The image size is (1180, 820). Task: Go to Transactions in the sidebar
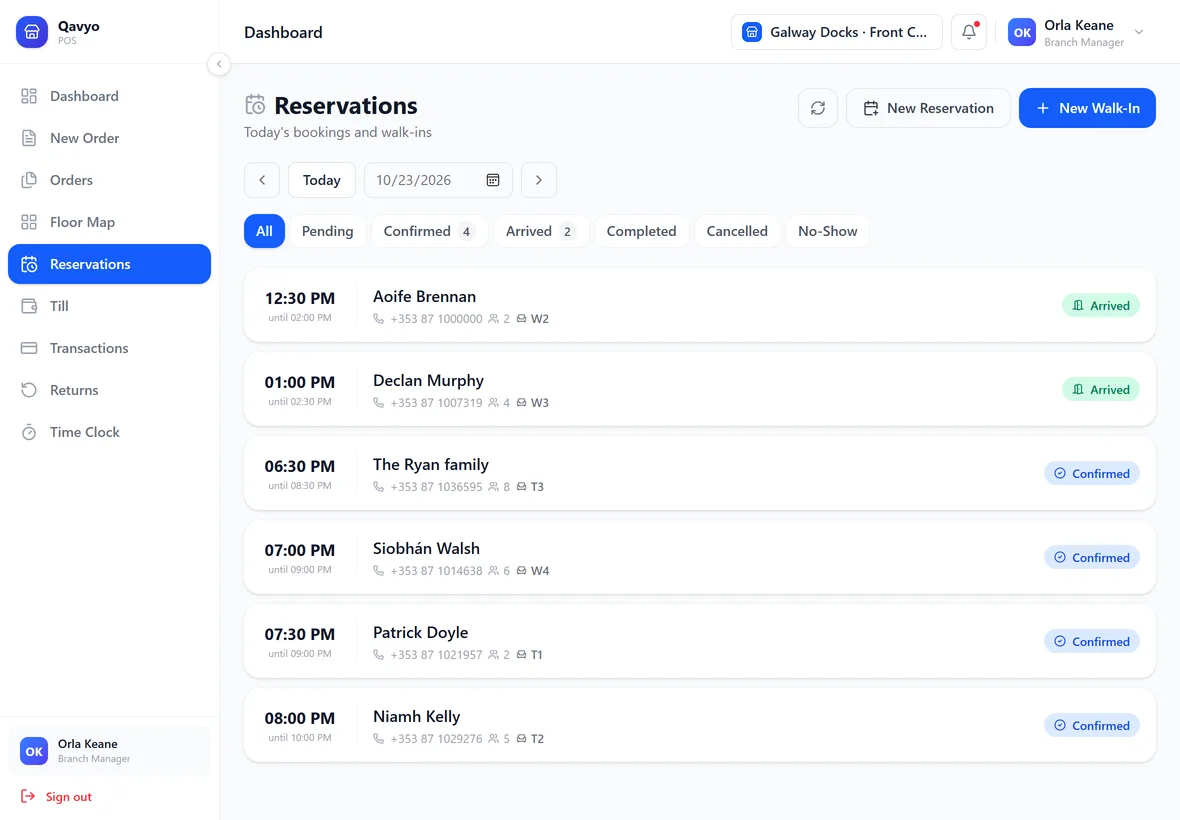click(109, 348)
